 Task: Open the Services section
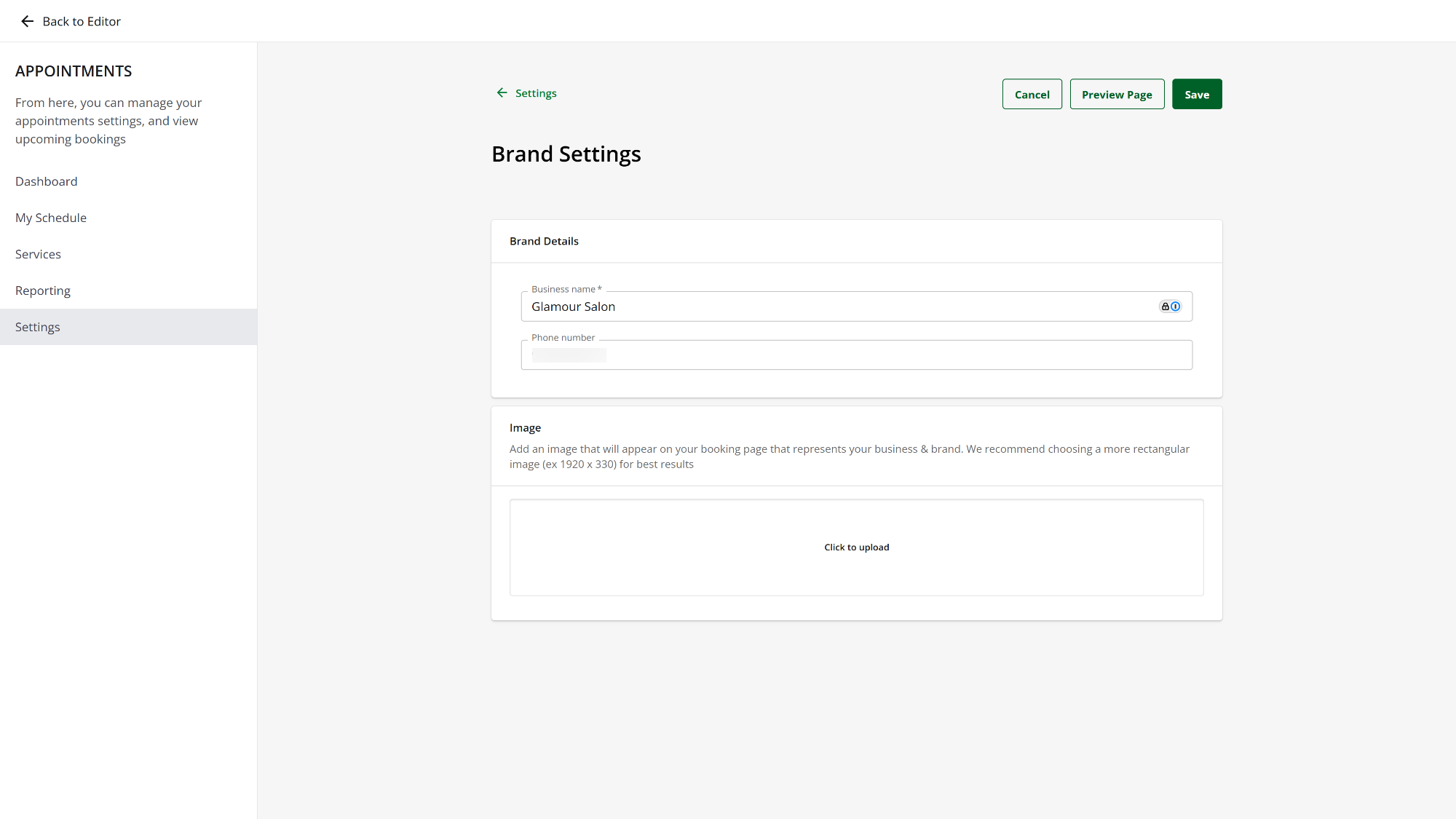(x=38, y=254)
